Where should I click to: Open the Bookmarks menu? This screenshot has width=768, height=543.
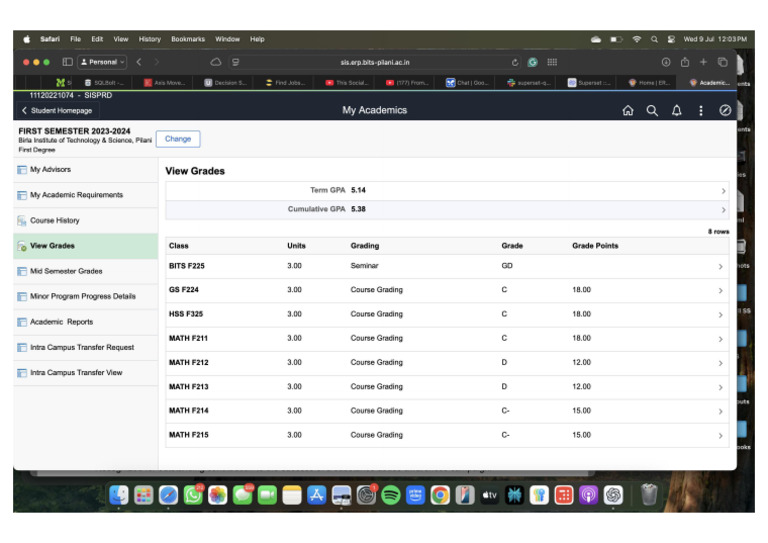point(188,39)
